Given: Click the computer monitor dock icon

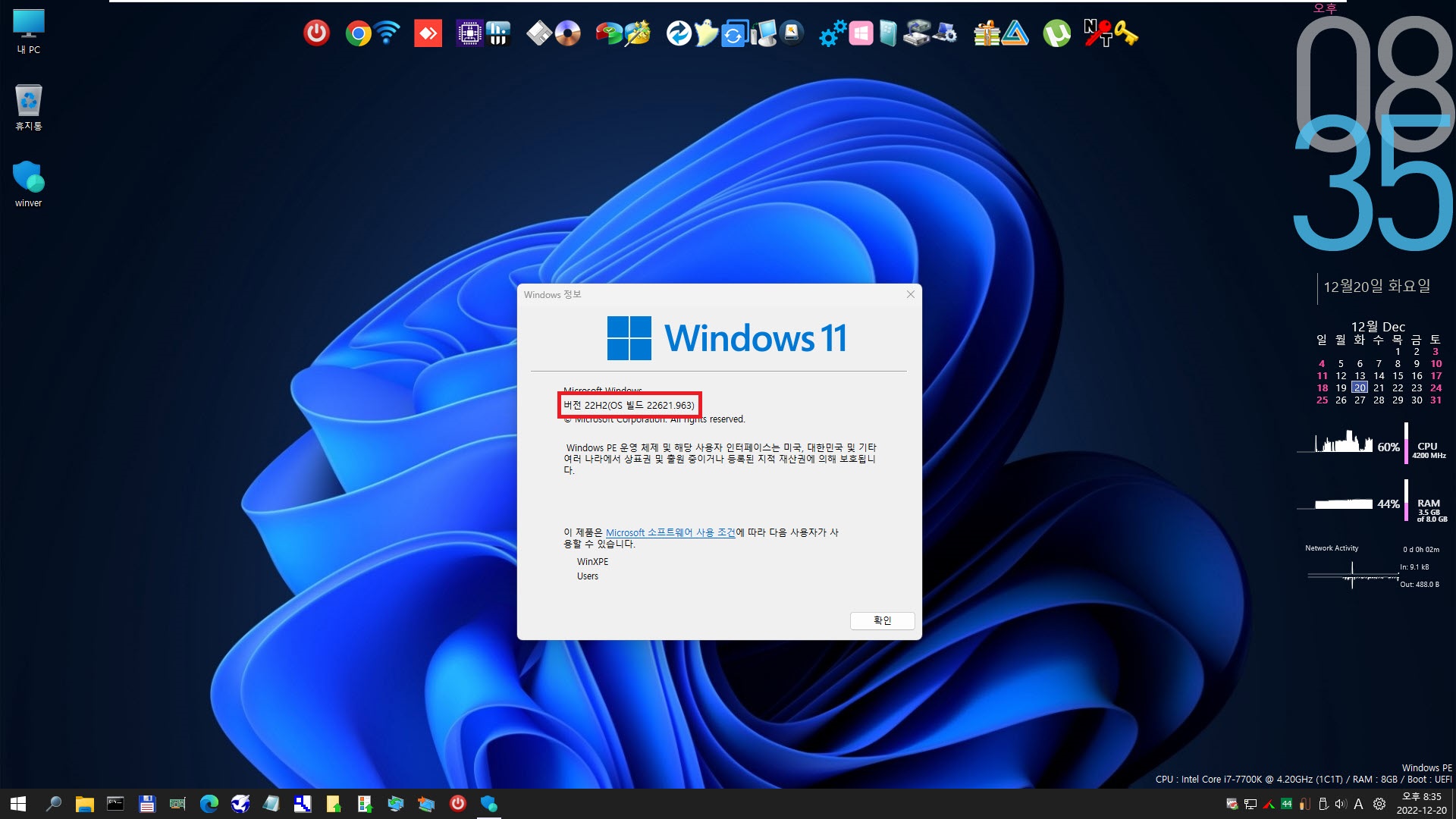Looking at the screenshot, I should [764, 33].
